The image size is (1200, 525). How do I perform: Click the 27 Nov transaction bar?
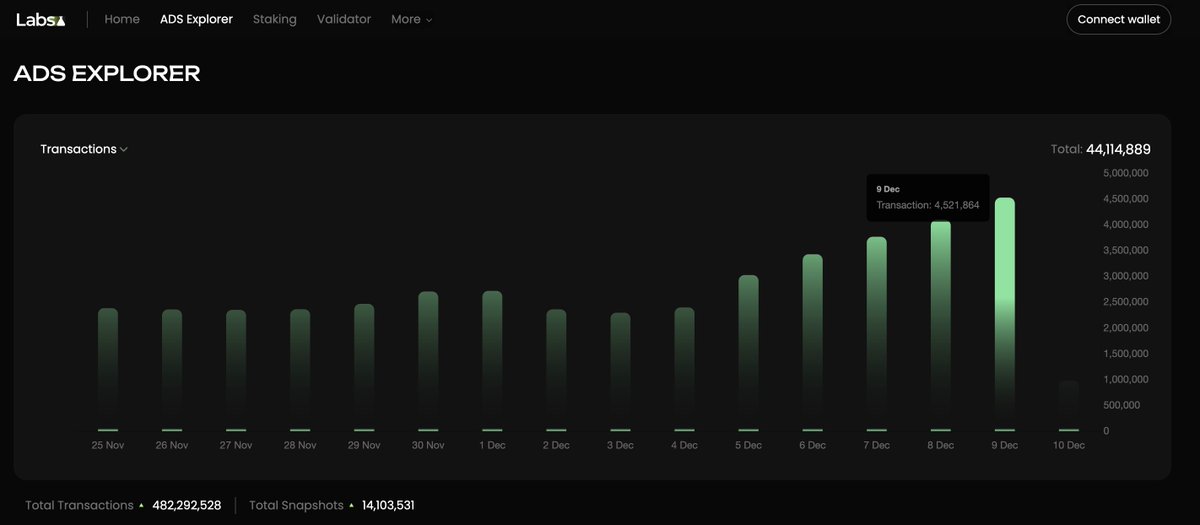pos(236,370)
